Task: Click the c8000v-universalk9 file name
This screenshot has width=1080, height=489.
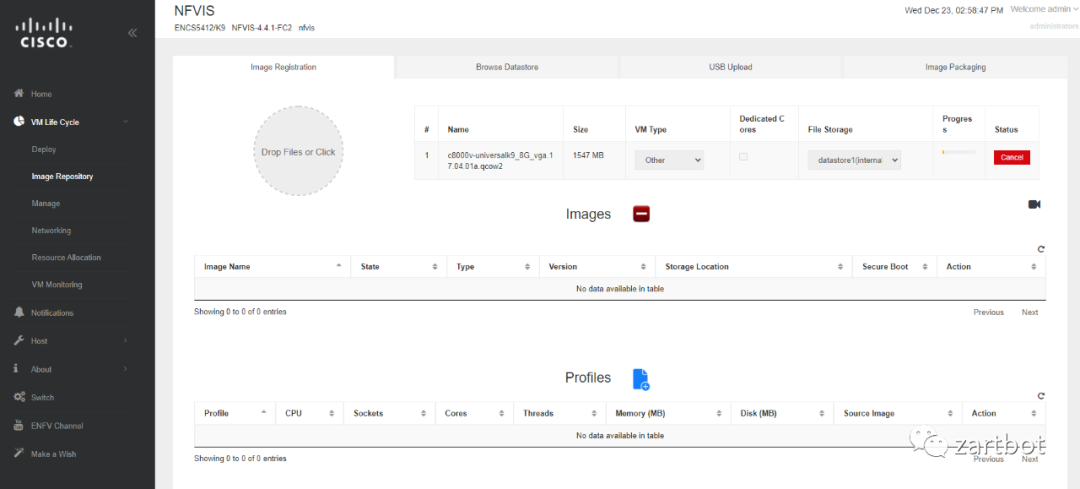Action: click(499, 160)
